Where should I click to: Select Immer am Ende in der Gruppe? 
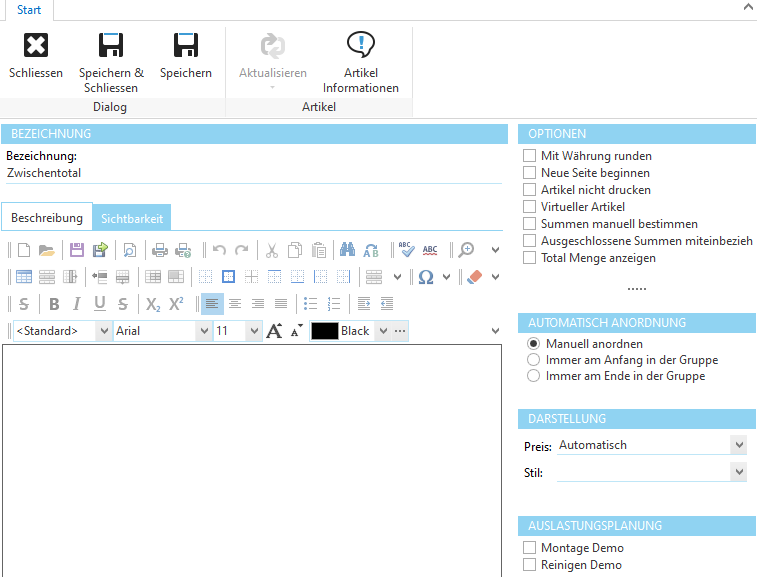click(534, 376)
